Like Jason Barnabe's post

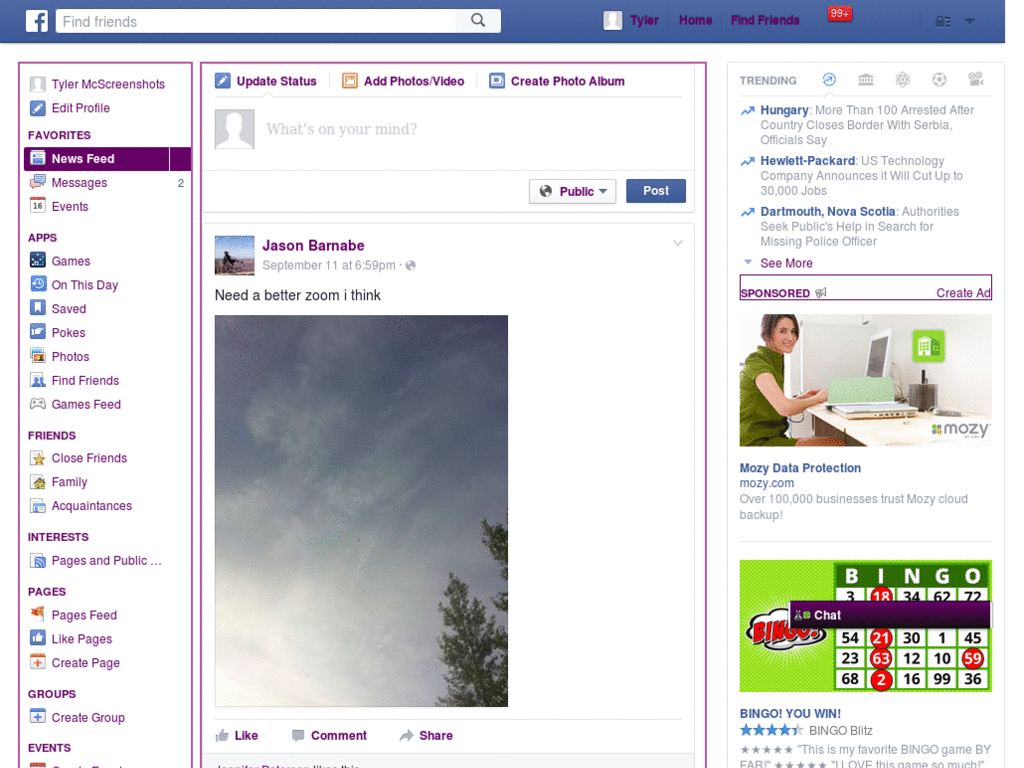click(x=237, y=735)
